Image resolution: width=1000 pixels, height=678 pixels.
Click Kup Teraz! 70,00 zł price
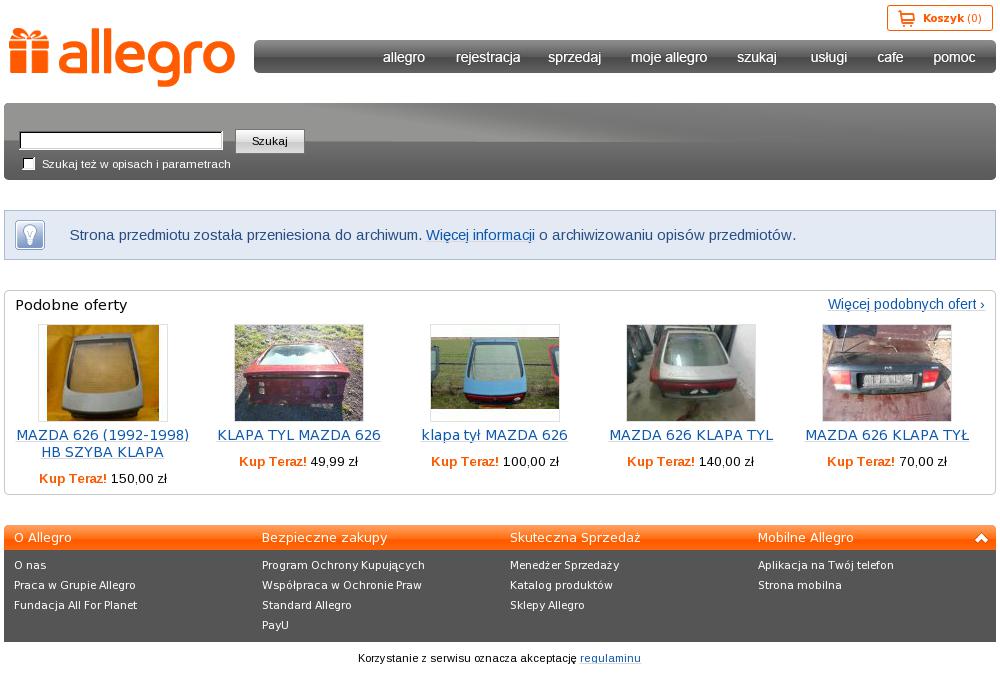(x=886, y=462)
